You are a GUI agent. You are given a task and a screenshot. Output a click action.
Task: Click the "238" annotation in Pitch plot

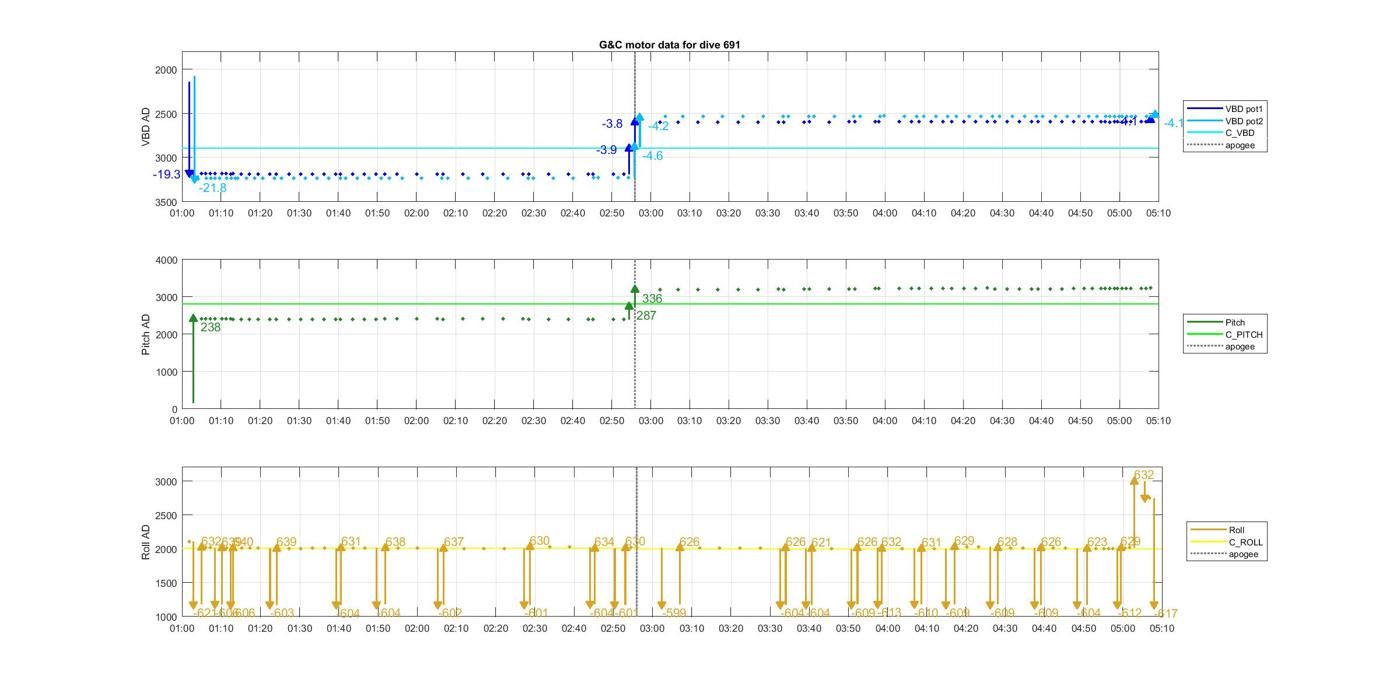tap(210, 327)
